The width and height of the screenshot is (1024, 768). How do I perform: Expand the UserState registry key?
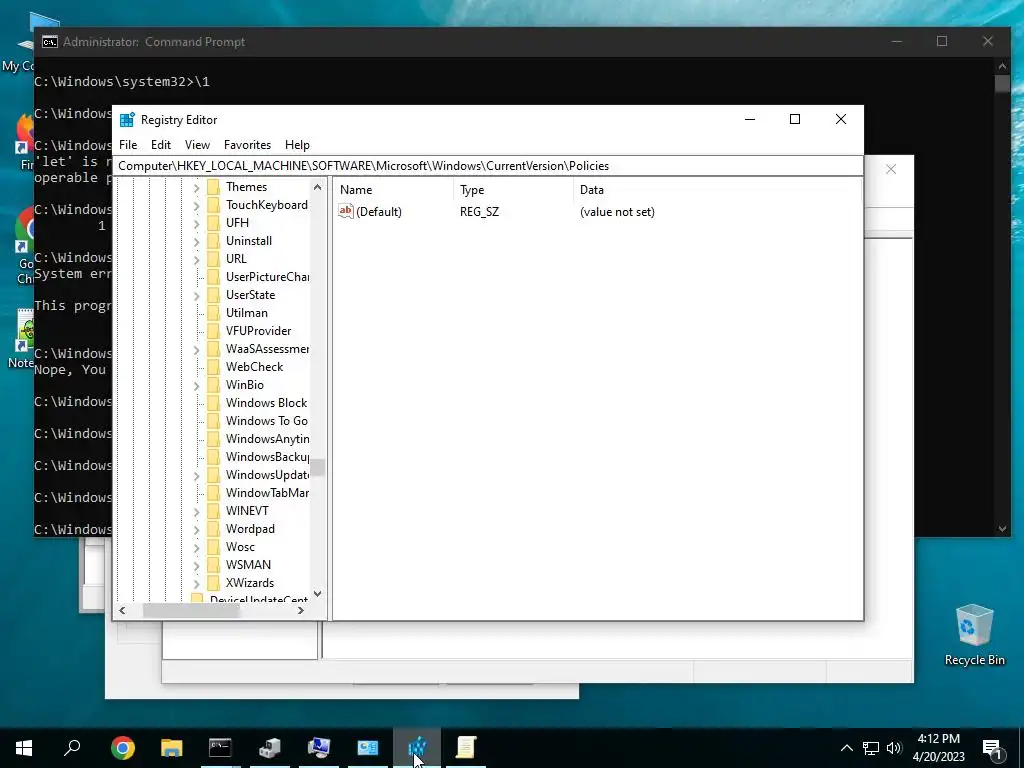click(197, 295)
